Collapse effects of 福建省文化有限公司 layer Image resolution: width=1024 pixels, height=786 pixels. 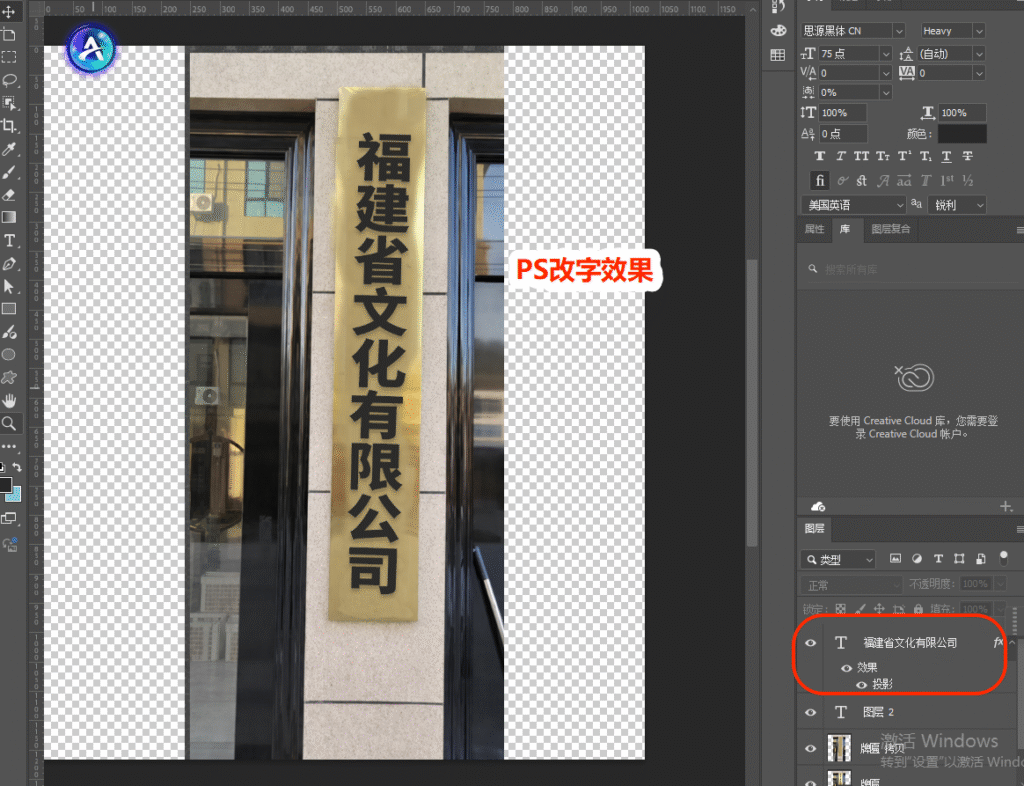tap(1012, 642)
